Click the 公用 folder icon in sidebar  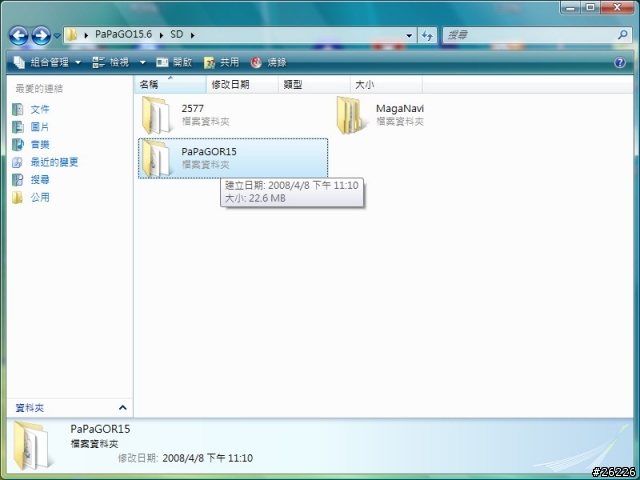pyautogui.click(x=18, y=198)
